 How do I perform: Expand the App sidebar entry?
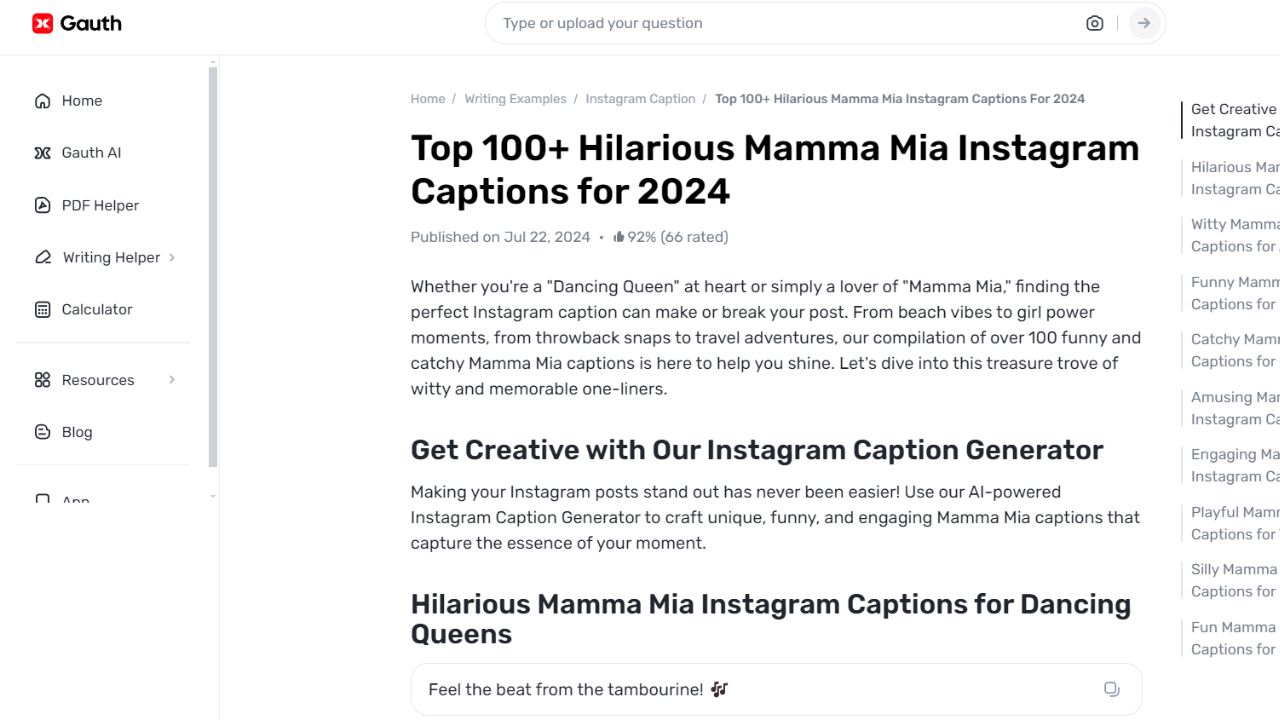pos(75,498)
